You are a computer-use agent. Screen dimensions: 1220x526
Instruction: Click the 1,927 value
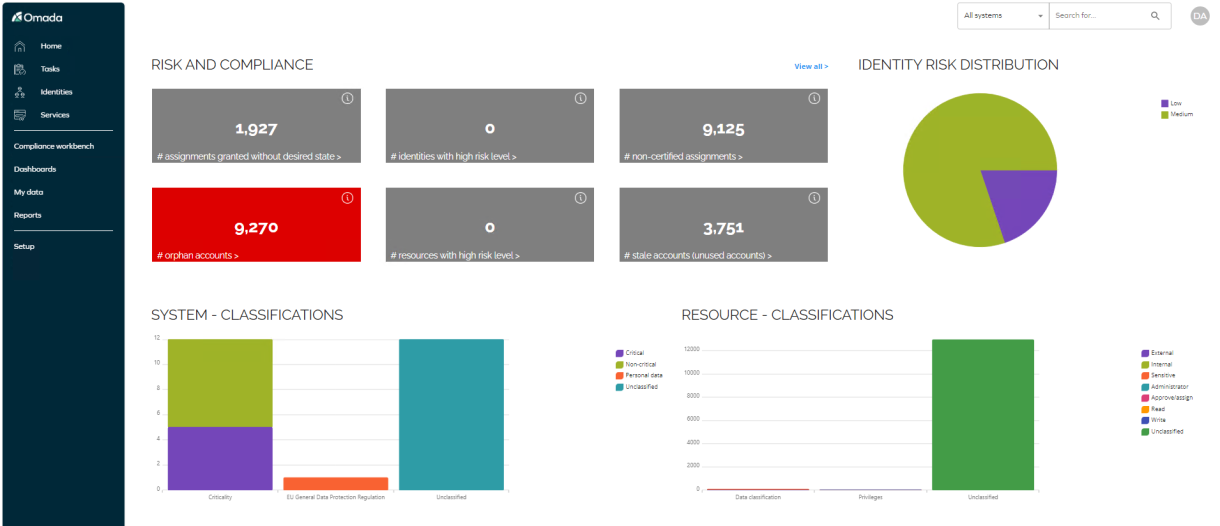(x=256, y=129)
